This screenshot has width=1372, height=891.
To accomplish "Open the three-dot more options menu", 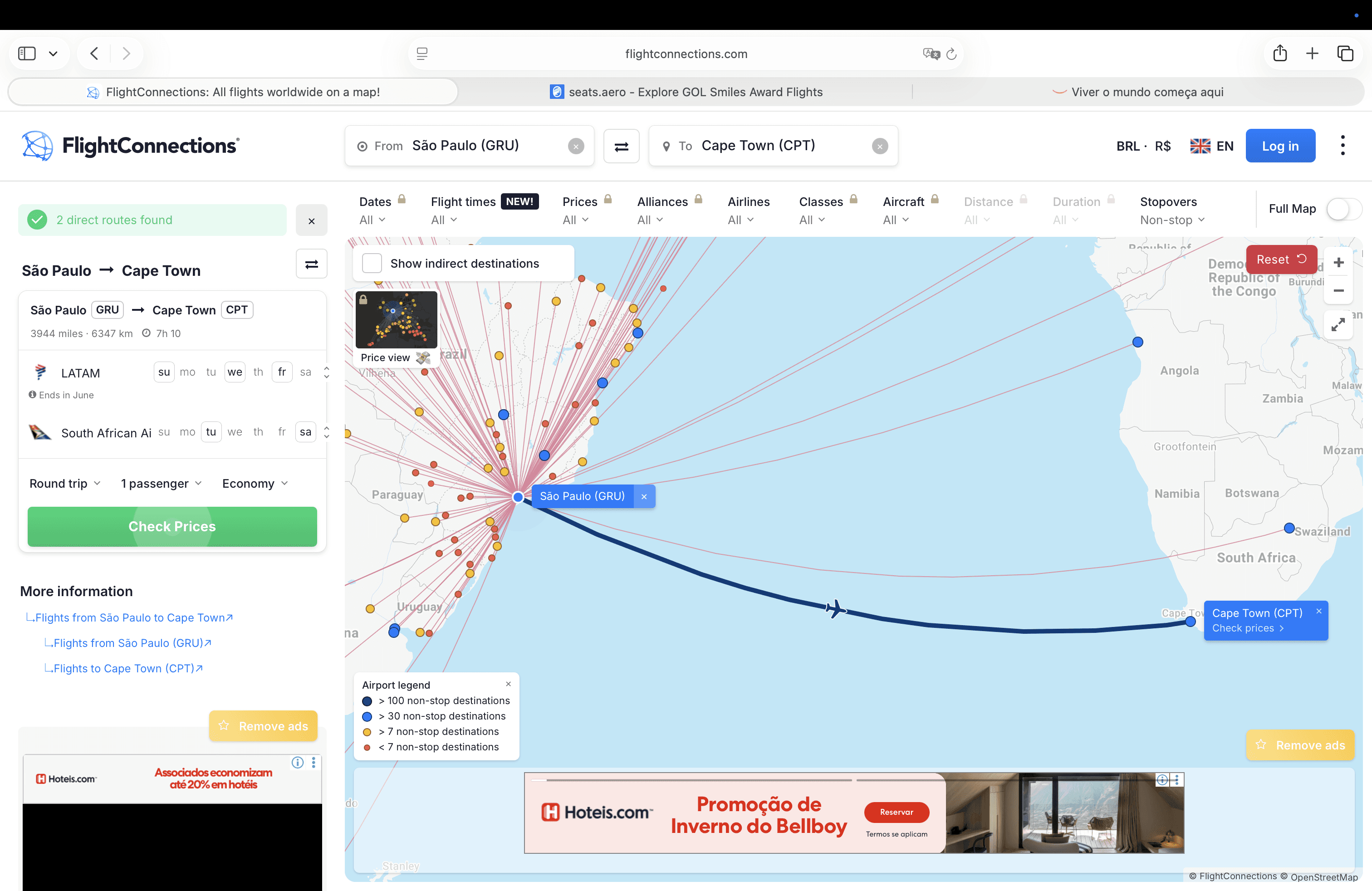I will point(1343,146).
